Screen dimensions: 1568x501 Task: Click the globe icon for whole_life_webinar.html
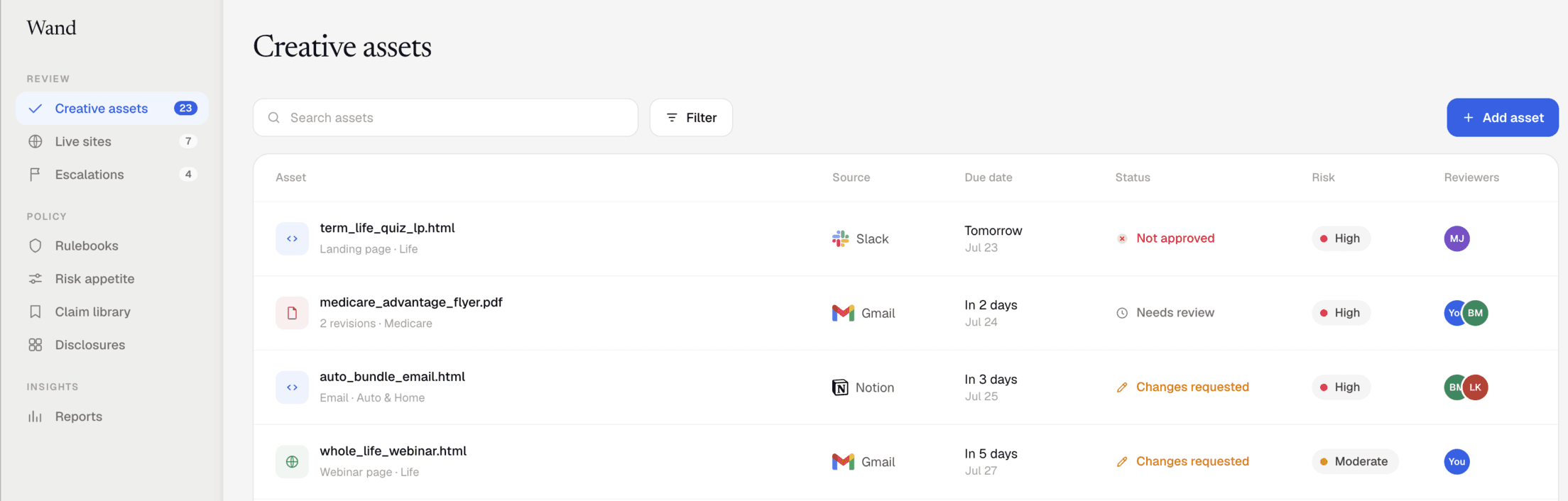(292, 462)
